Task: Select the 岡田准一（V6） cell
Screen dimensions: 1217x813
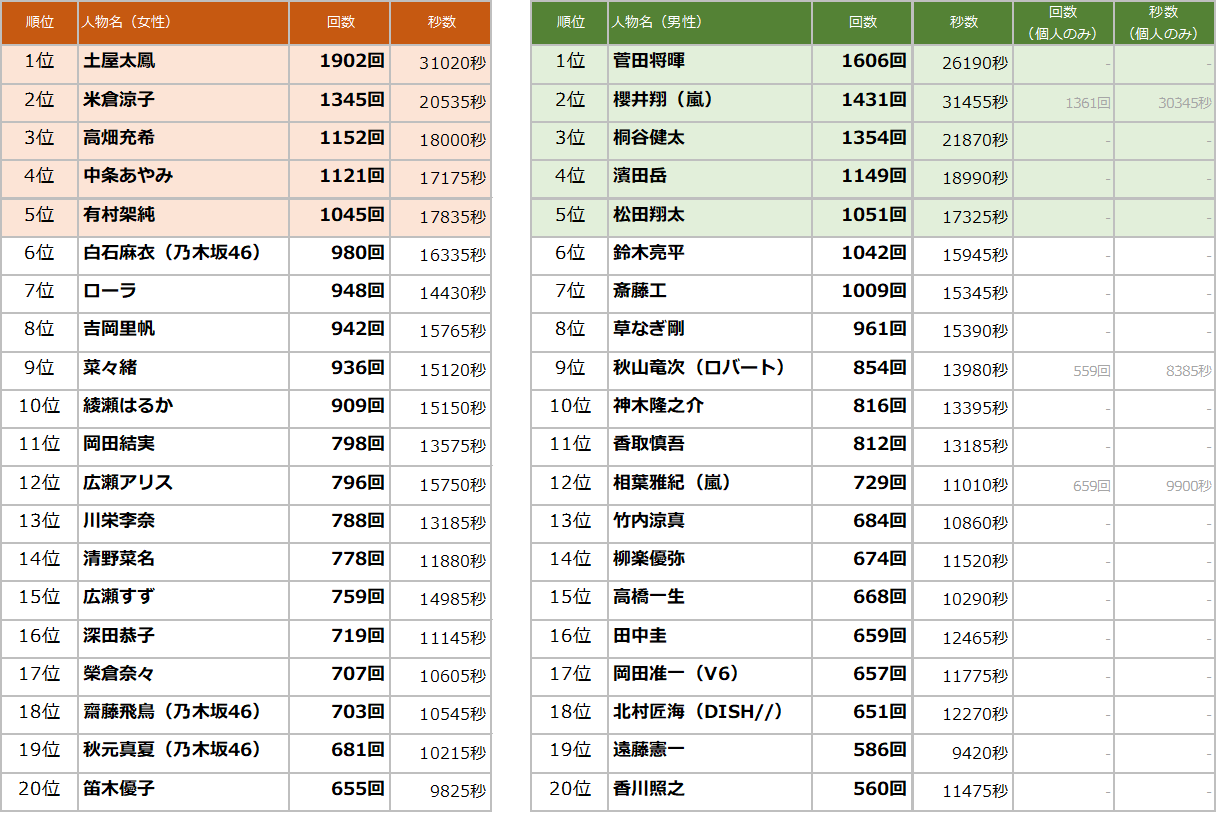Action: pyautogui.click(x=709, y=674)
